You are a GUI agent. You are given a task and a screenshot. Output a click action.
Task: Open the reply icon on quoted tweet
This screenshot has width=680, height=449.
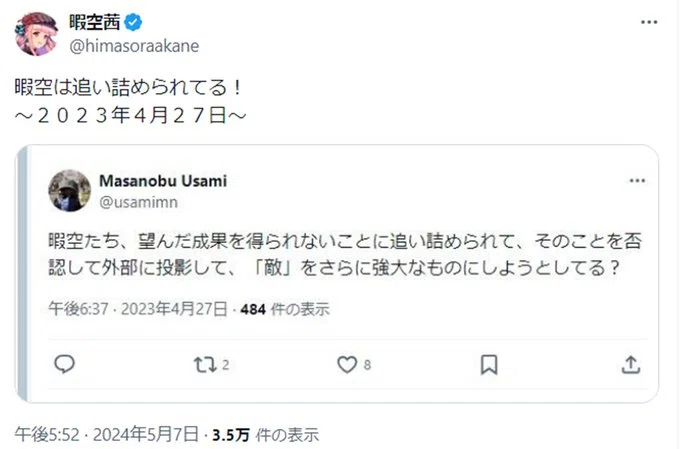click(x=65, y=364)
